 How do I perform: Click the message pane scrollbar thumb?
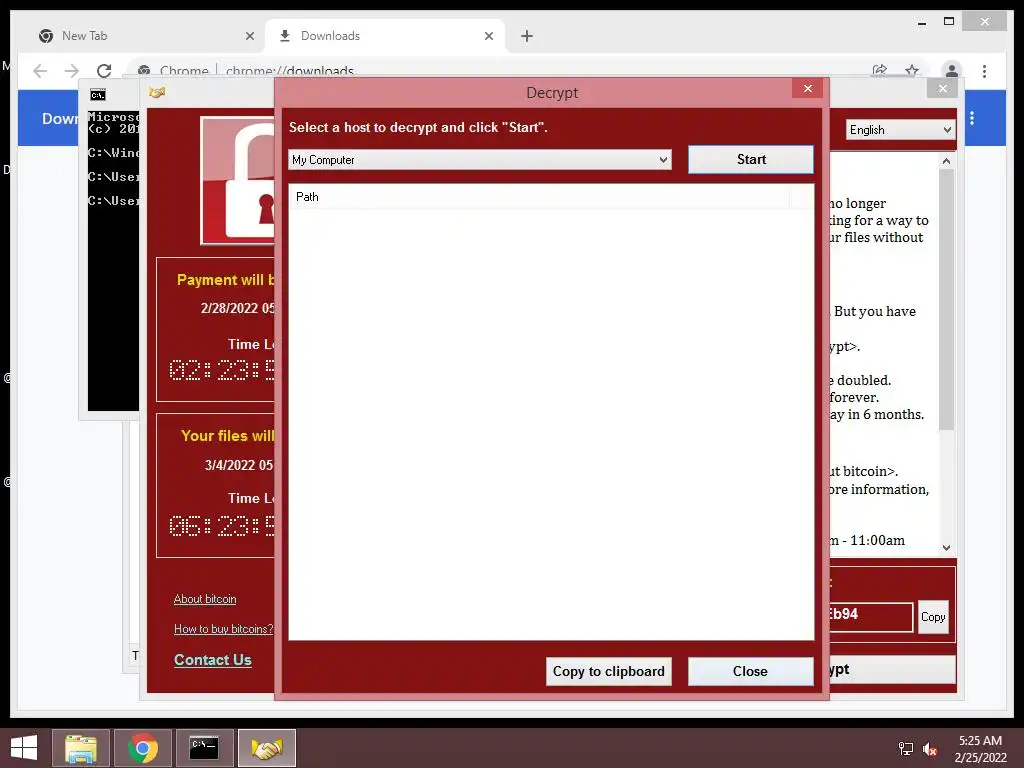click(946, 300)
